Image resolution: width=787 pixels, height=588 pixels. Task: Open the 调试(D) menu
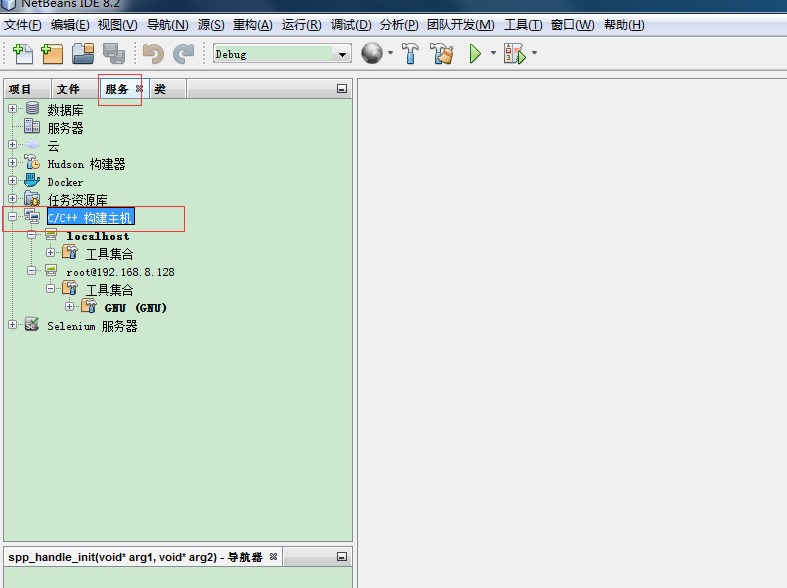(351, 25)
